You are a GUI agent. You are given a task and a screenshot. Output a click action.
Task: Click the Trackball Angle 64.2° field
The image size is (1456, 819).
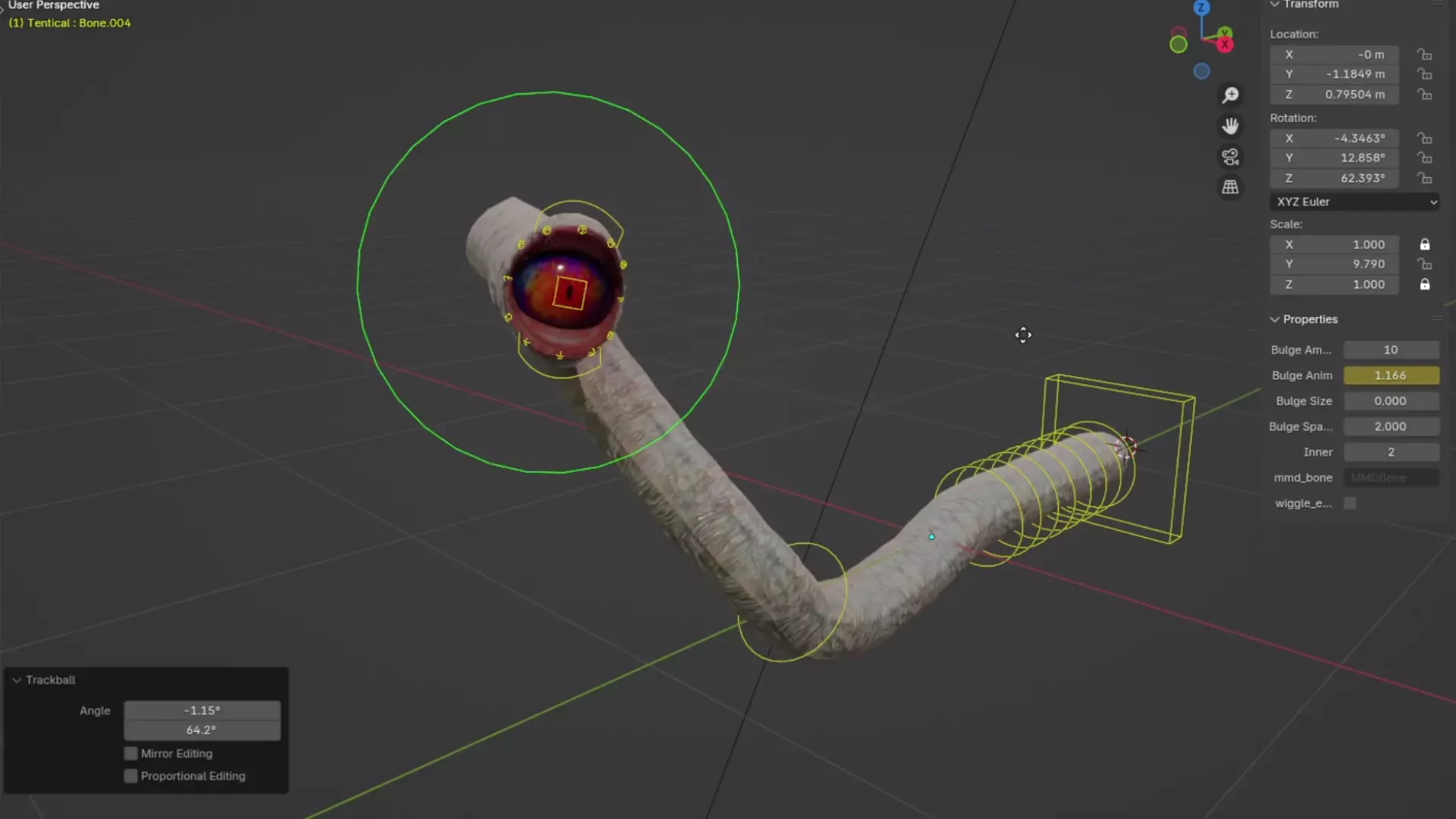click(x=202, y=730)
